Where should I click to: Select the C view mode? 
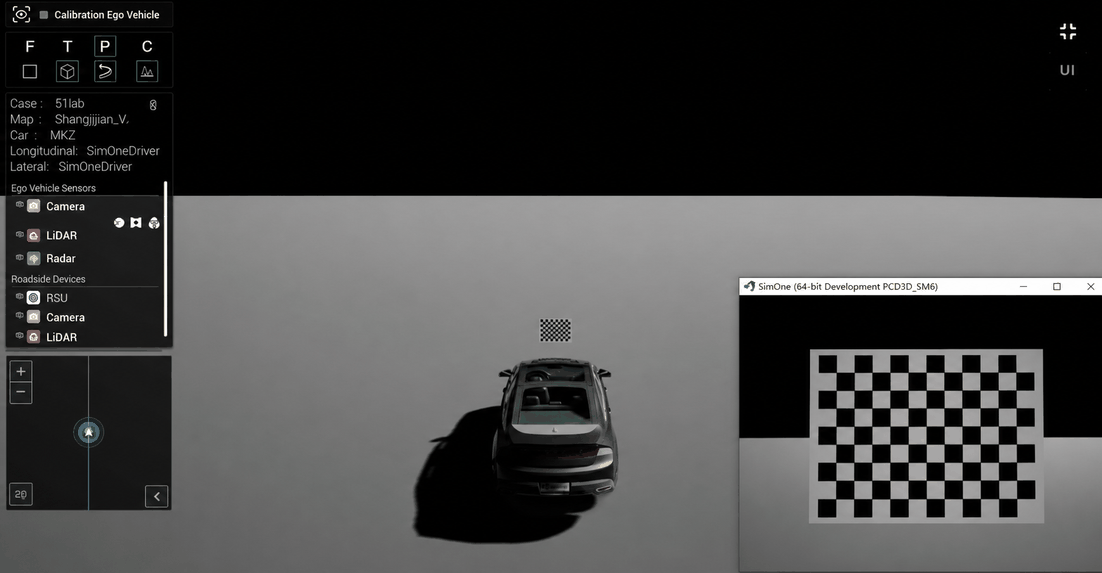point(147,46)
